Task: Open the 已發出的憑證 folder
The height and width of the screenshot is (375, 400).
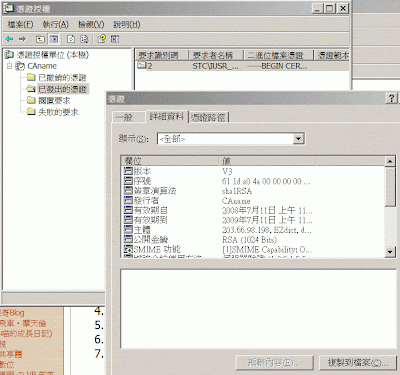Action: 62,89
